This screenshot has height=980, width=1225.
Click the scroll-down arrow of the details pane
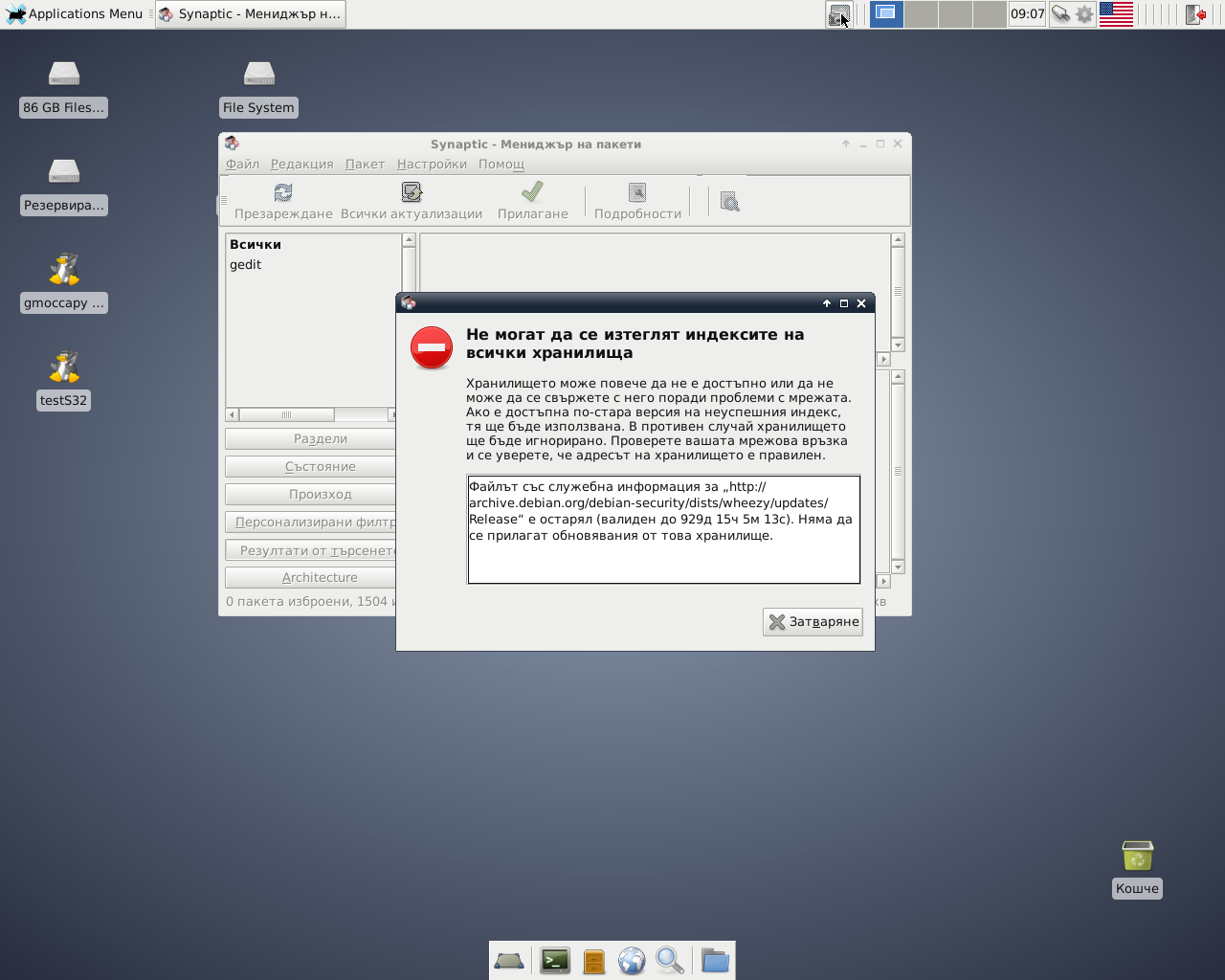(x=898, y=568)
